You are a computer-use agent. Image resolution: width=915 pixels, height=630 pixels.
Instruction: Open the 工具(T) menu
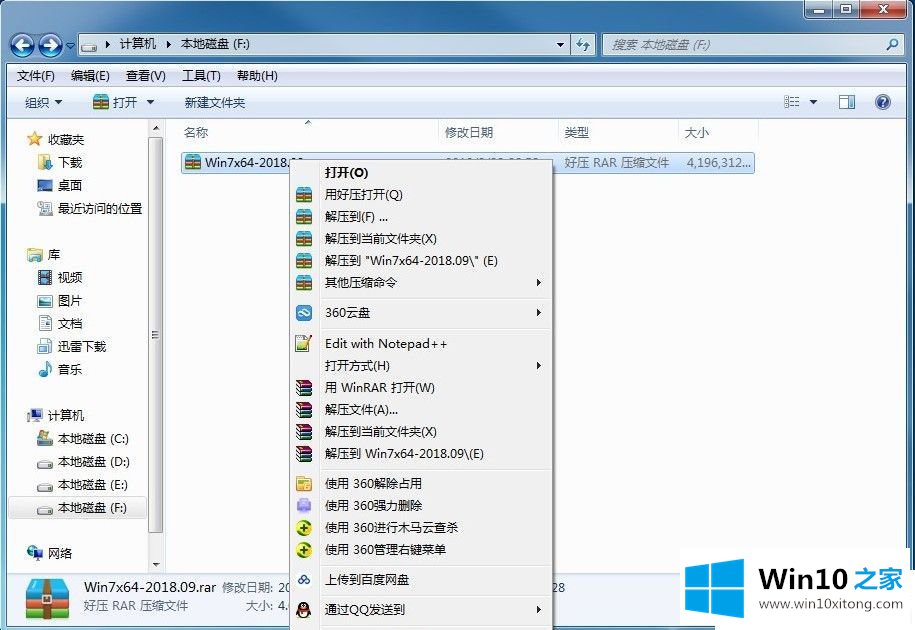pos(201,76)
